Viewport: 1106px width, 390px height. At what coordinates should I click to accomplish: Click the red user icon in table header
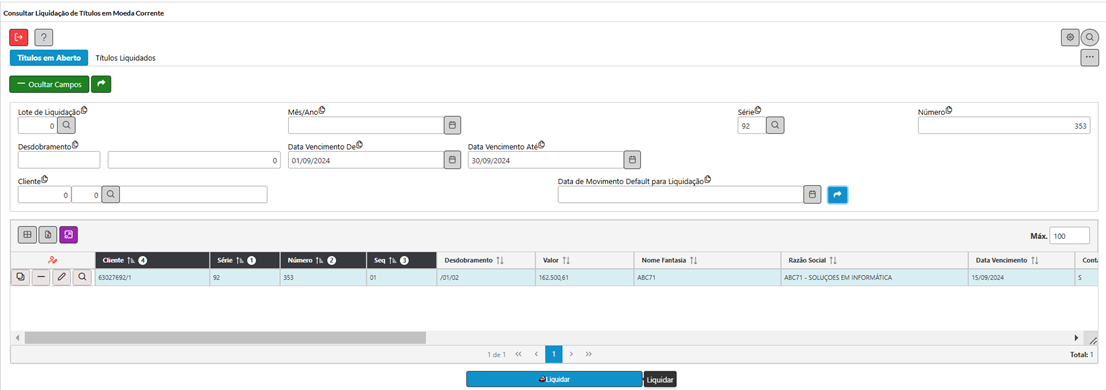point(53,260)
